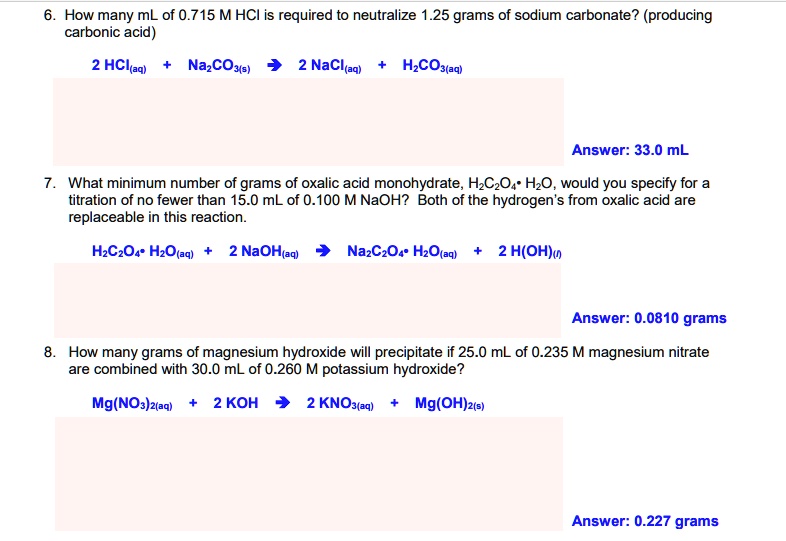Click the question number 7 label
The image size is (786, 541).
[x=50, y=184]
